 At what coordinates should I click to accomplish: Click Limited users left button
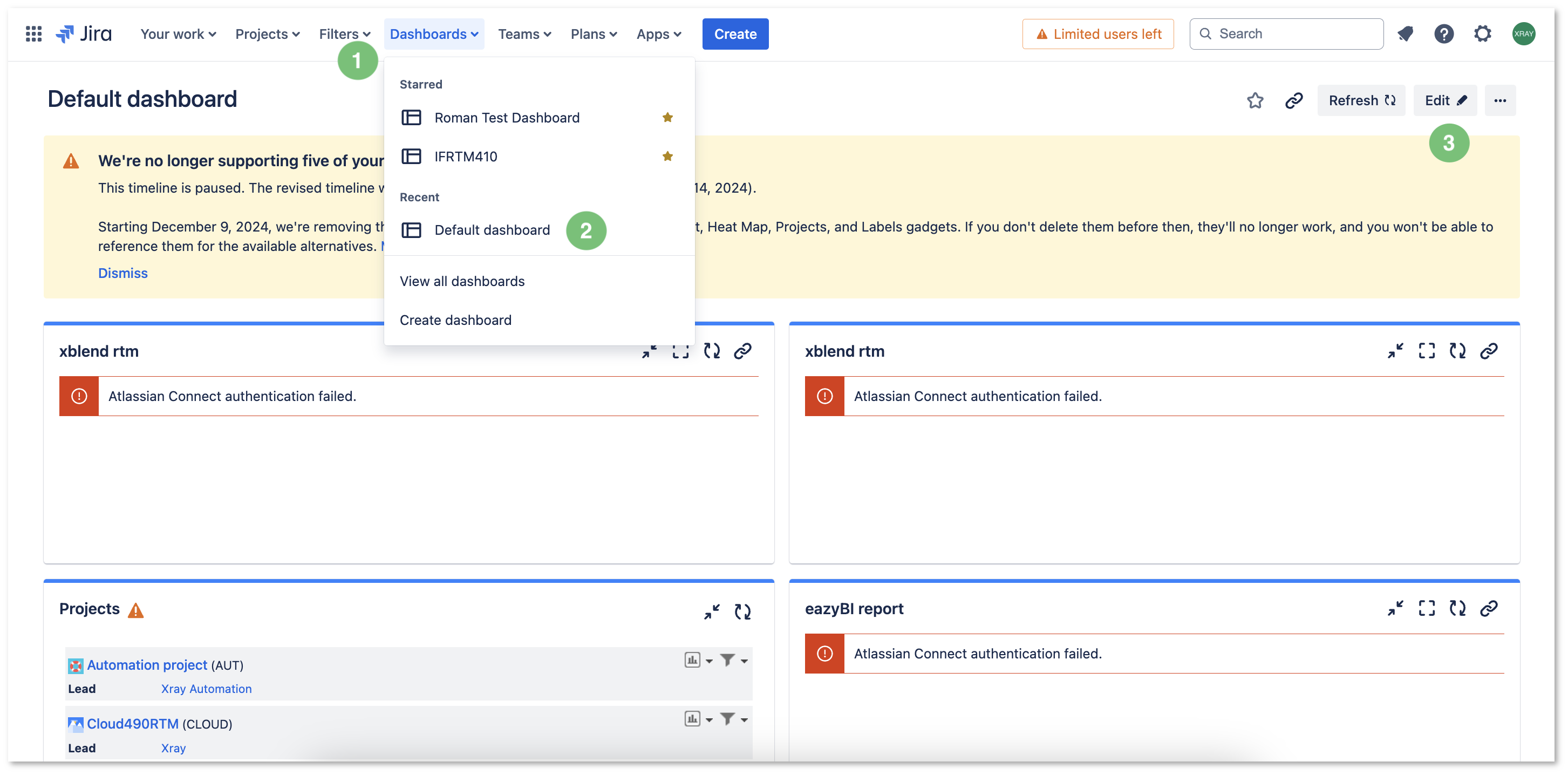tap(1097, 34)
